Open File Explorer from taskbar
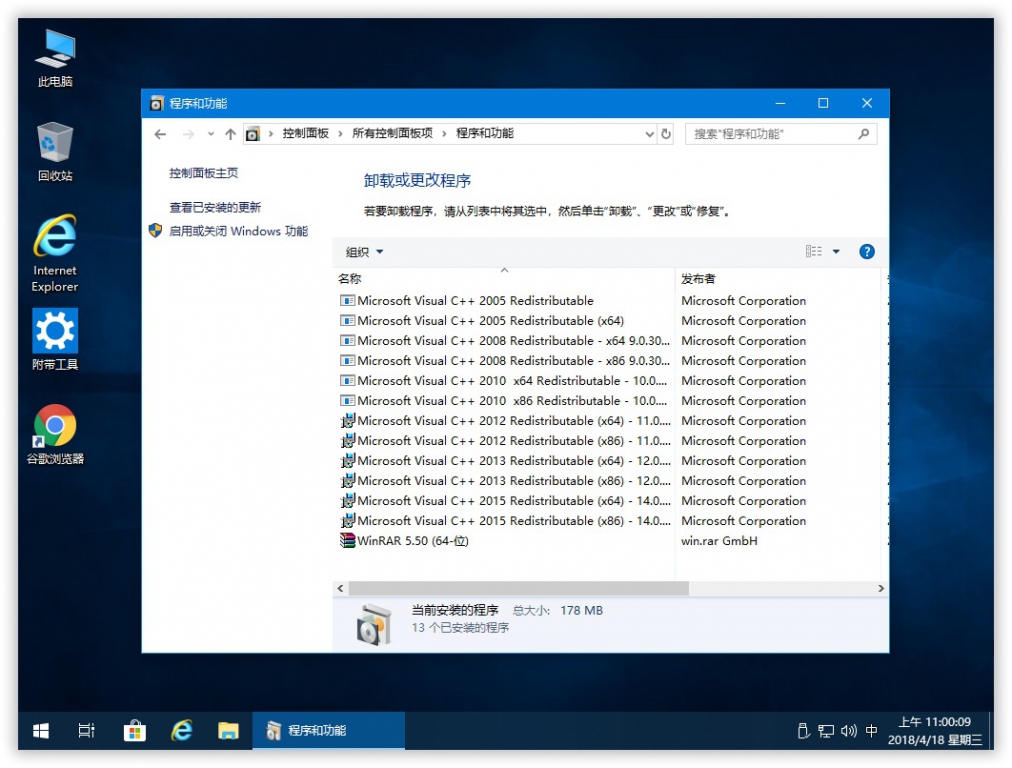Screen dimensions: 1012x768 point(228,731)
